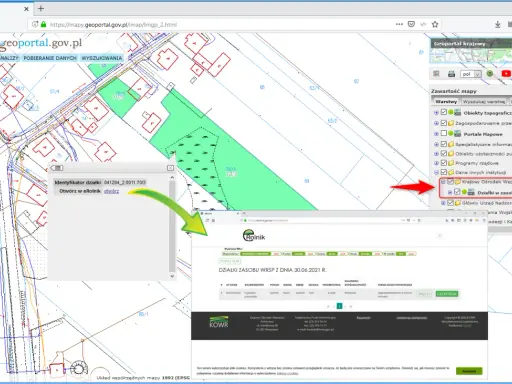Switch to the Wyszukaj warstwę tab
The height and width of the screenshot is (384, 512).
[x=484, y=101]
